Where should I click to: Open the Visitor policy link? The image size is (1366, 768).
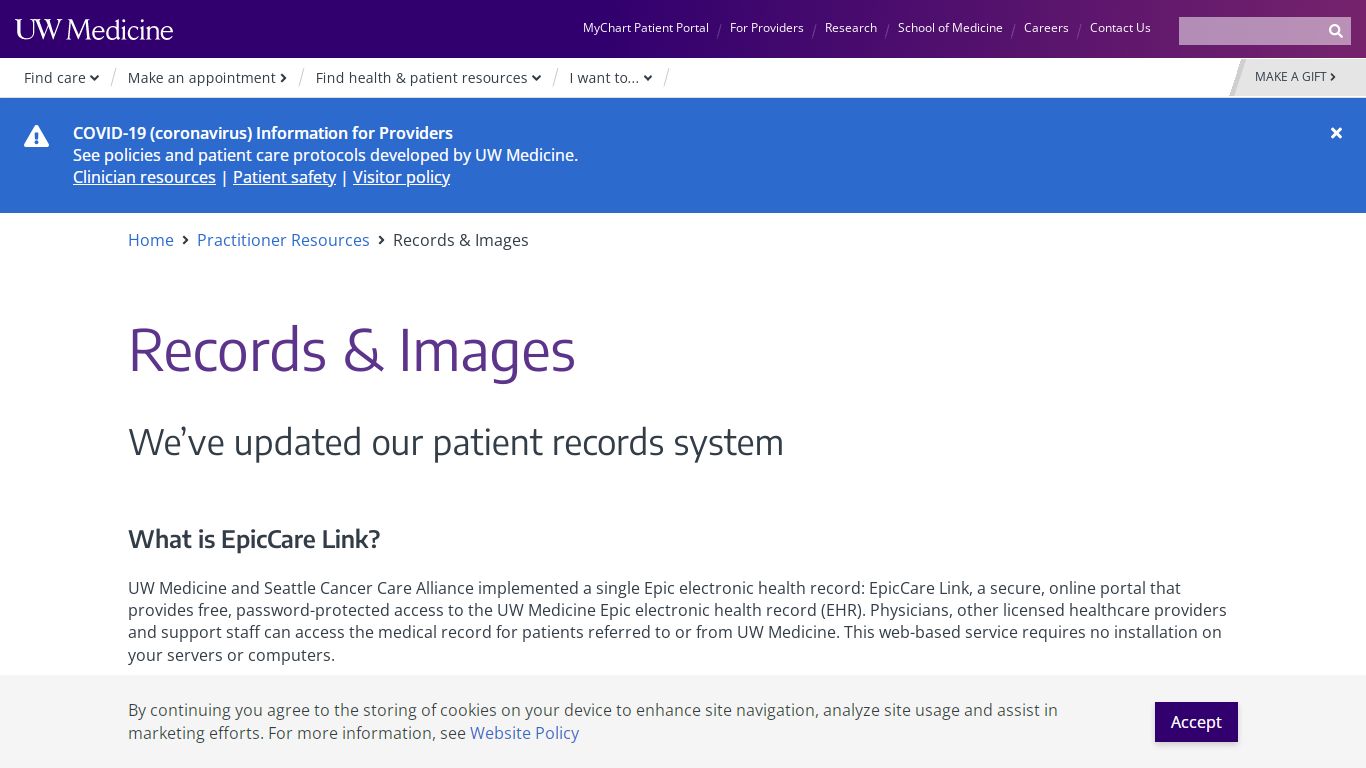coord(401,177)
